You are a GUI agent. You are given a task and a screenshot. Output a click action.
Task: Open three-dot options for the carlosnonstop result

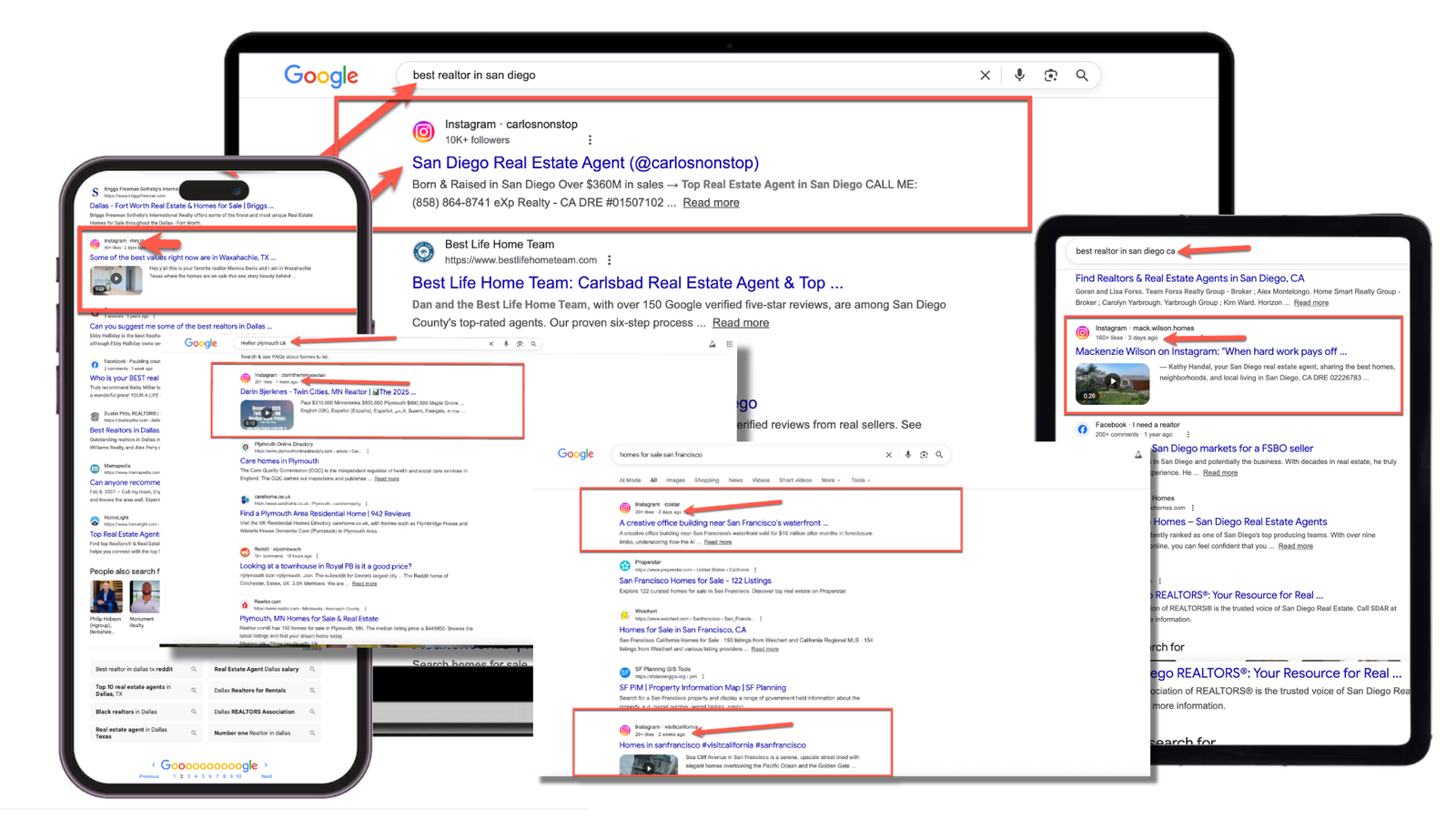590,140
